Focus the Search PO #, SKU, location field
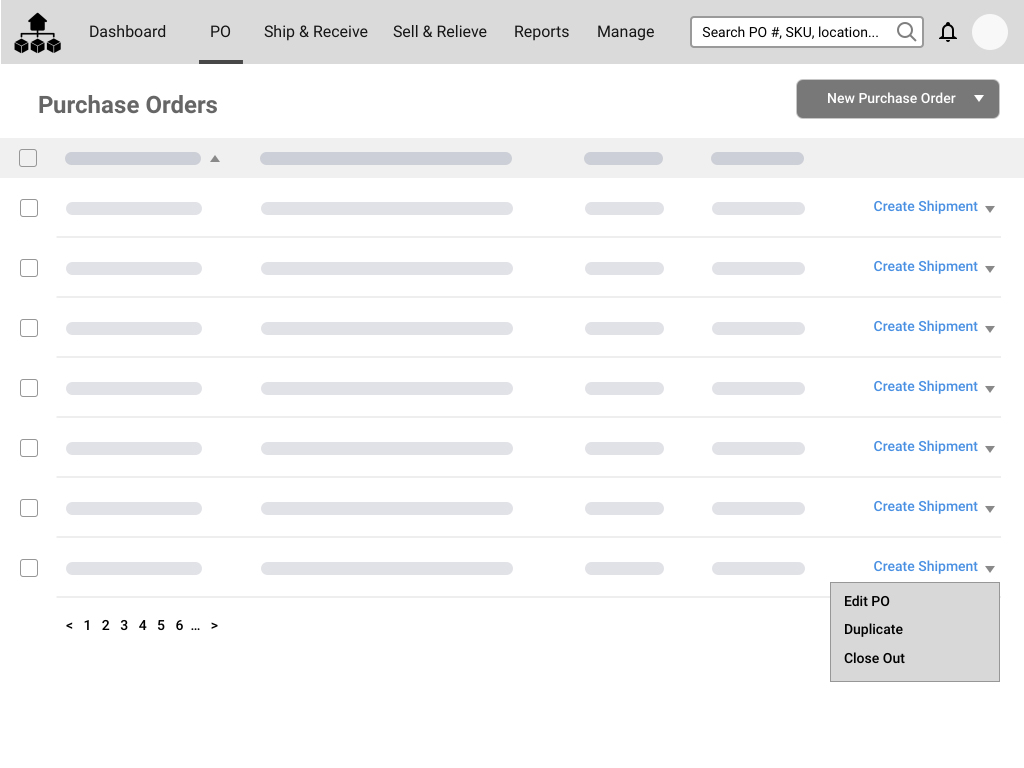 click(x=790, y=32)
